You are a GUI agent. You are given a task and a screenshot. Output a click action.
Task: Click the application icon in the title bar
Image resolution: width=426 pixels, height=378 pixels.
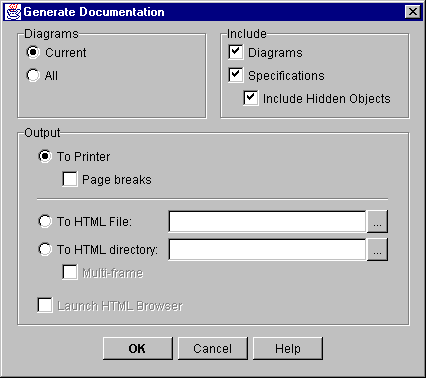pos(13,12)
